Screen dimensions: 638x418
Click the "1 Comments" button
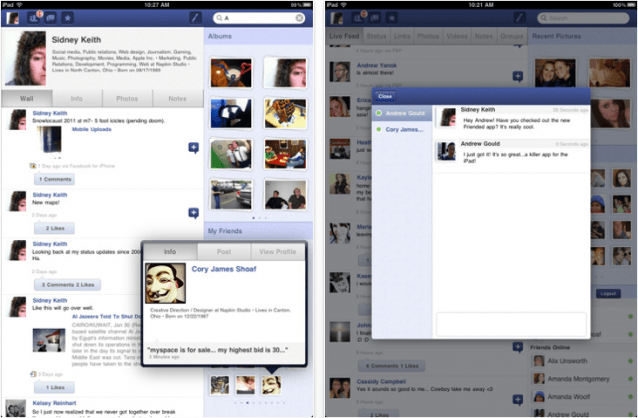point(55,179)
